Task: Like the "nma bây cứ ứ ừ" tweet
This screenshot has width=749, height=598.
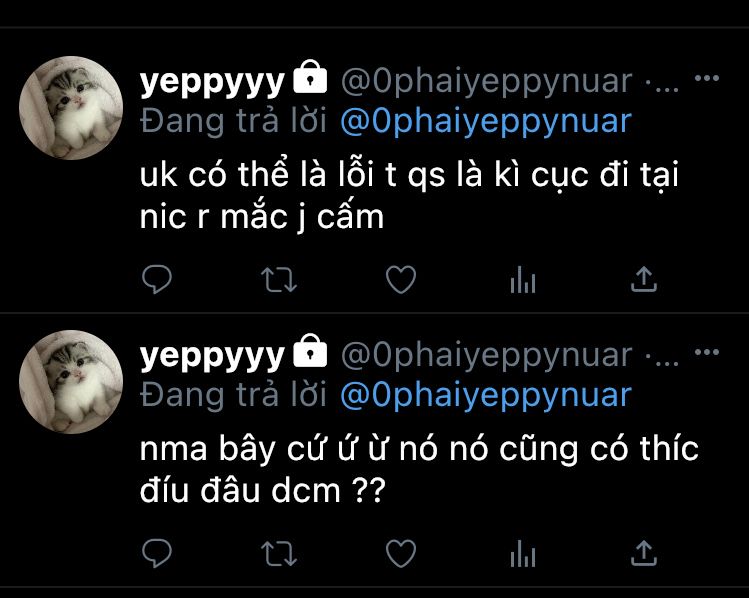Action: coord(401,554)
